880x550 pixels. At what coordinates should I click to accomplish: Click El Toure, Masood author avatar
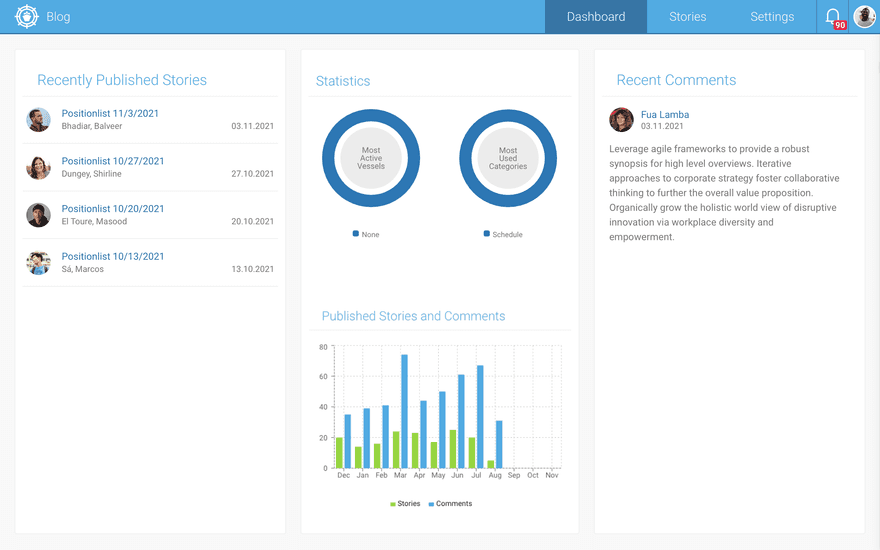39,215
